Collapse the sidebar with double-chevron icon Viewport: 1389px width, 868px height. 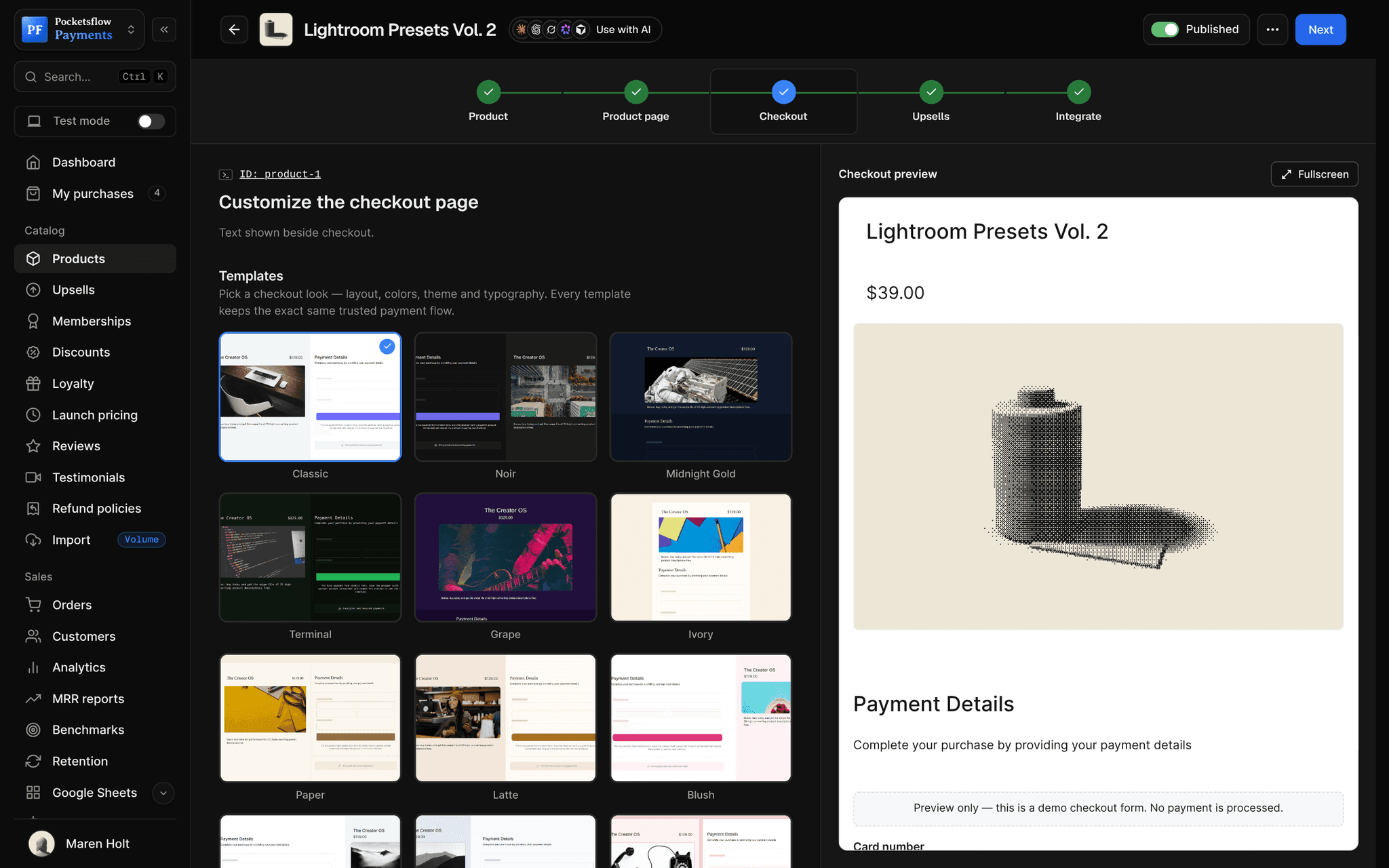164,29
